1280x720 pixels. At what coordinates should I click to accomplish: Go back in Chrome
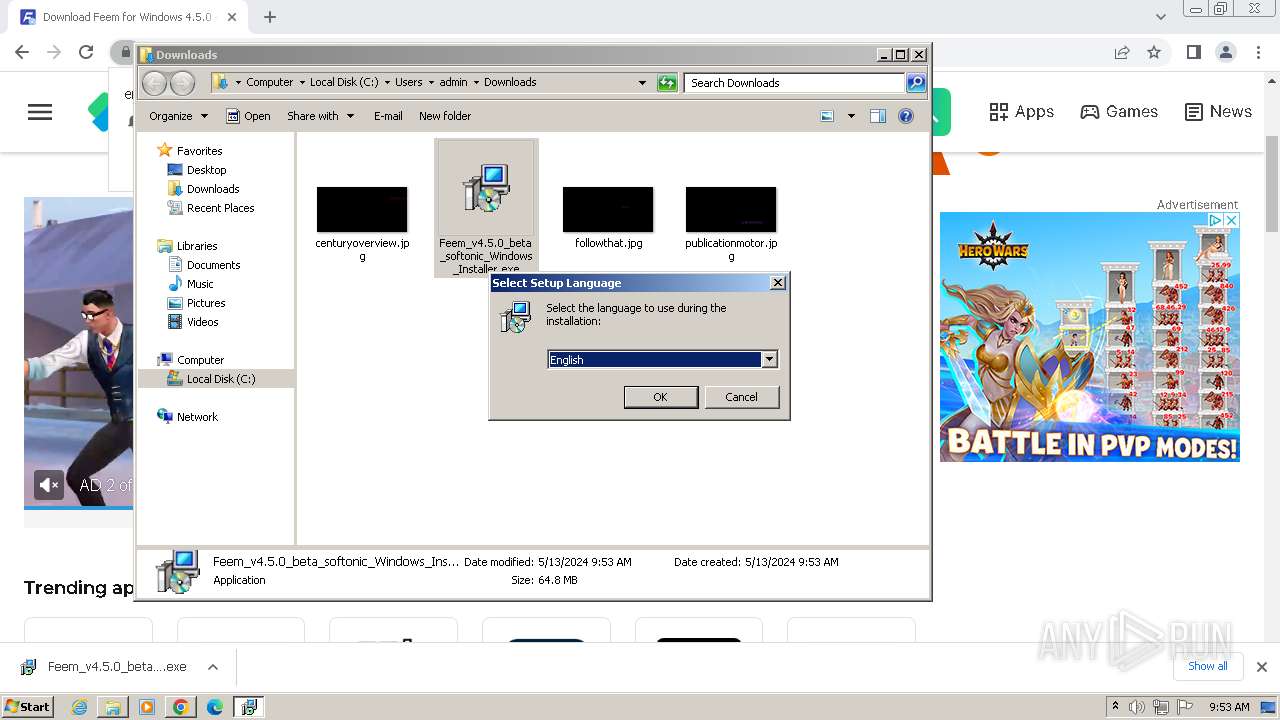(22, 52)
